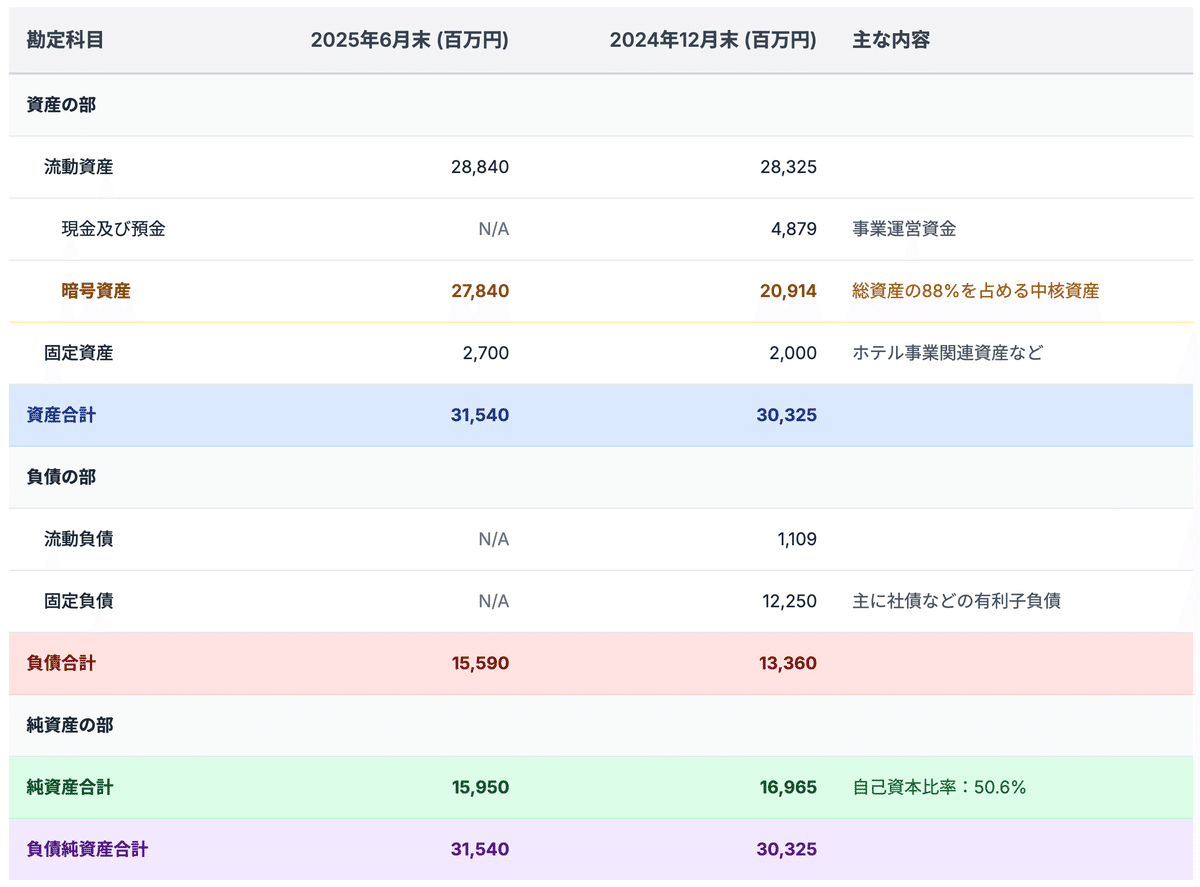Select the 資産合計 row label

(61, 415)
